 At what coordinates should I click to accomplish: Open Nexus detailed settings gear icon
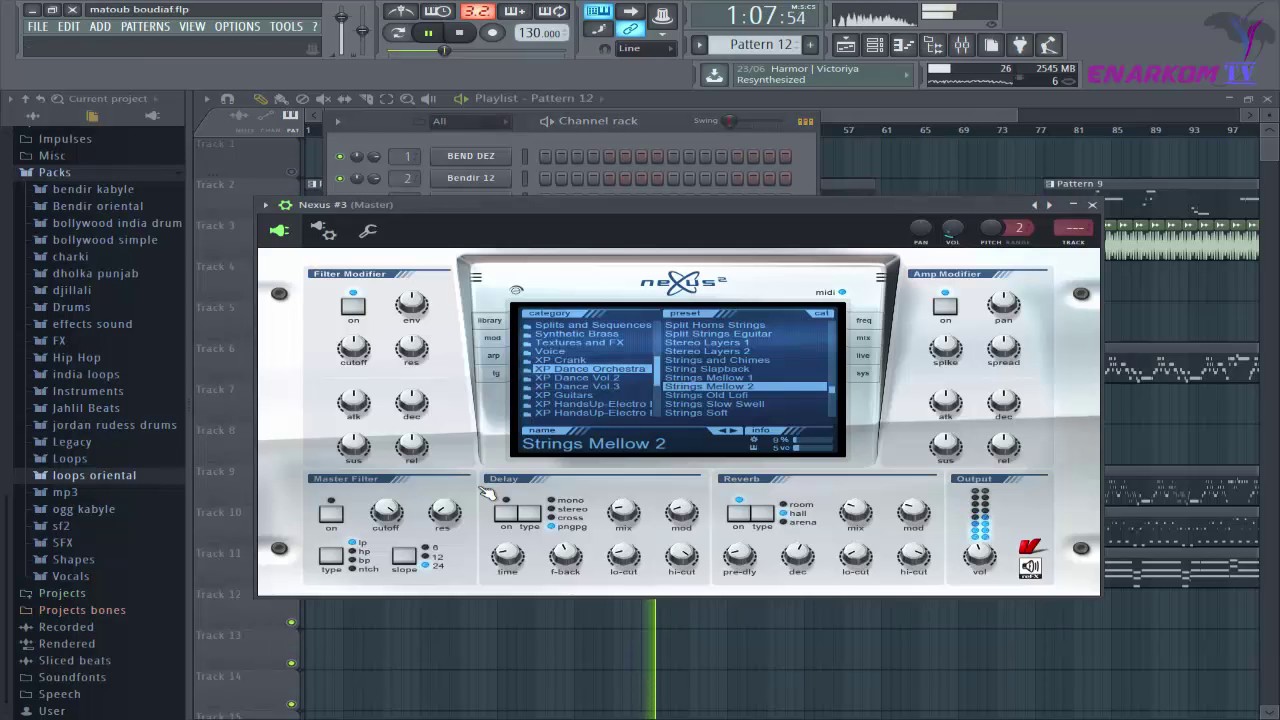pyautogui.click(x=323, y=231)
